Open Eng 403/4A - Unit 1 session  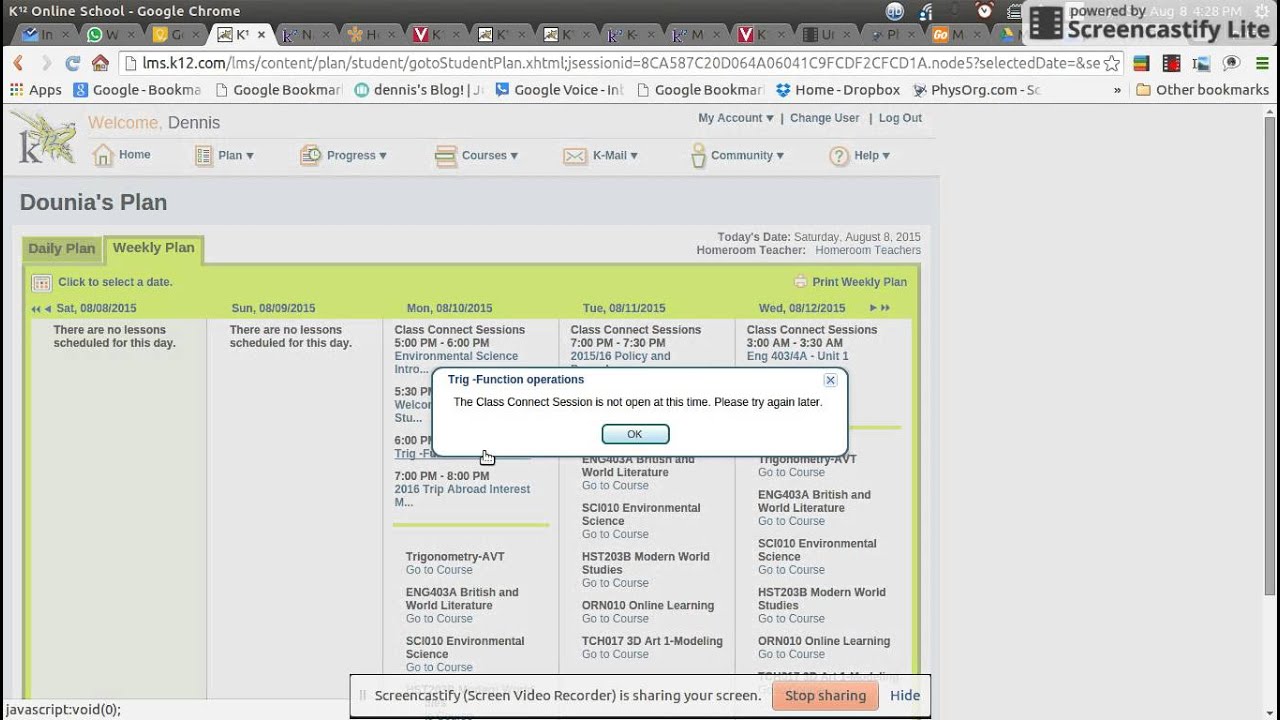coord(797,356)
